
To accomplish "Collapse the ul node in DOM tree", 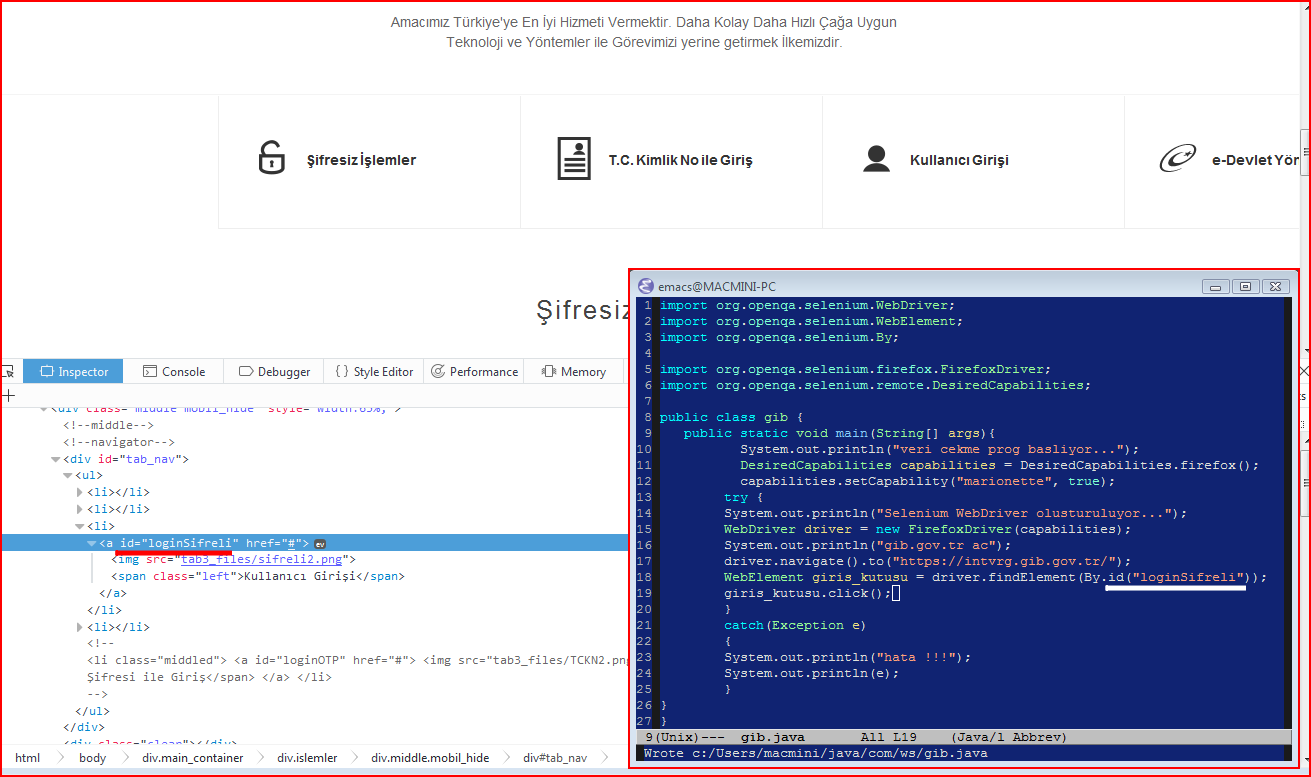I will point(67,475).
